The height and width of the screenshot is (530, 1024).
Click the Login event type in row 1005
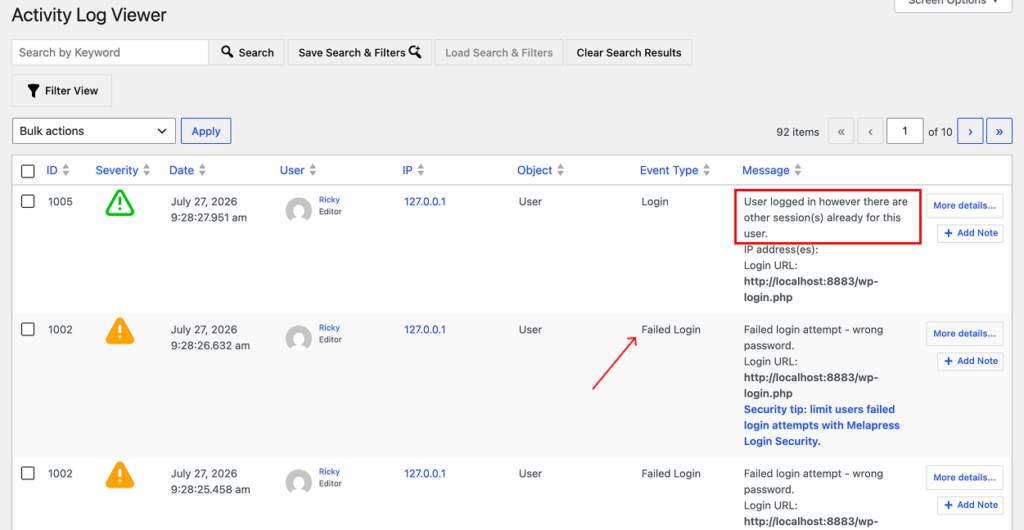pyautogui.click(x=655, y=202)
